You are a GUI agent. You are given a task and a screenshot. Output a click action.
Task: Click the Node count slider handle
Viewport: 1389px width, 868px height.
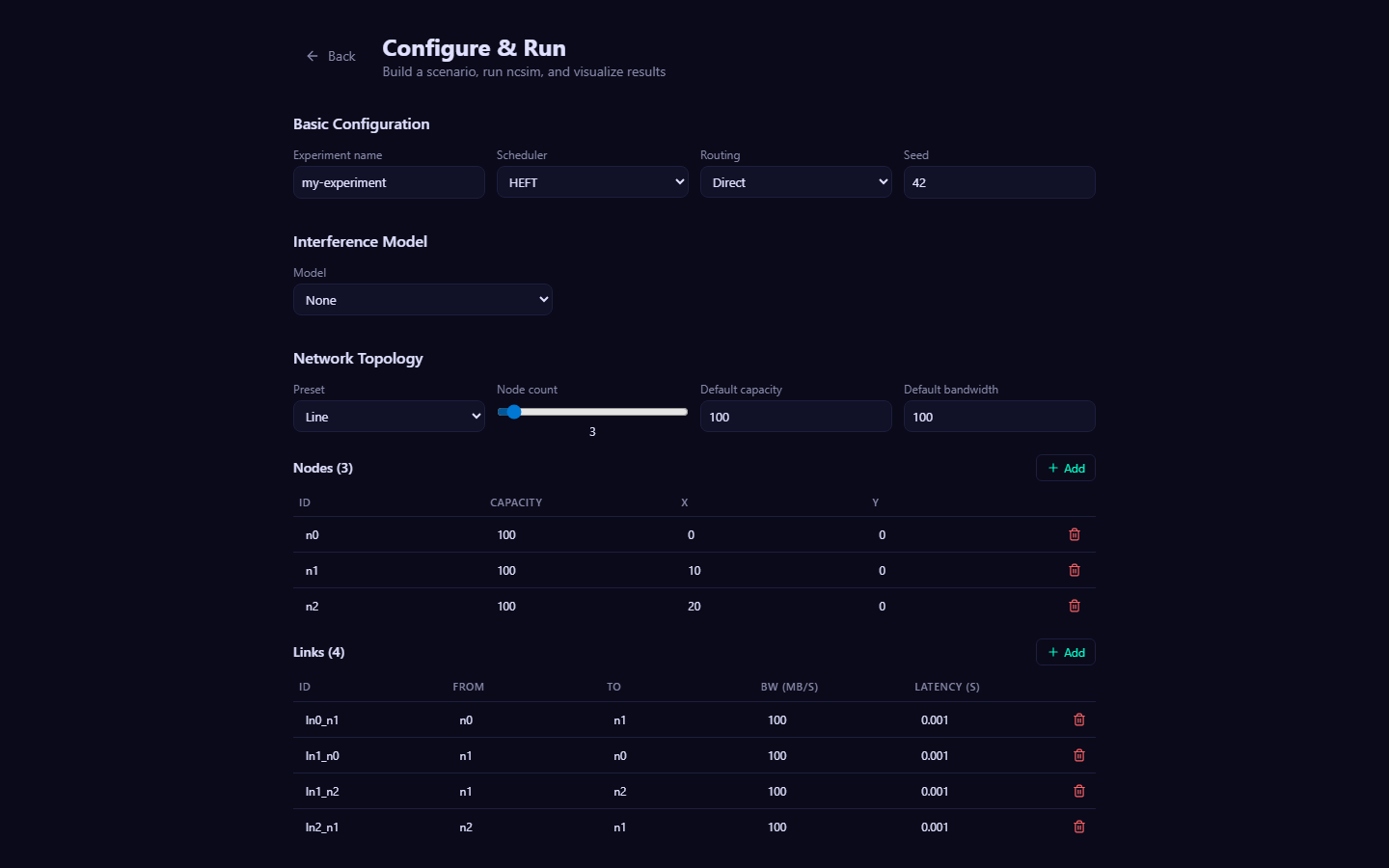pos(514,412)
